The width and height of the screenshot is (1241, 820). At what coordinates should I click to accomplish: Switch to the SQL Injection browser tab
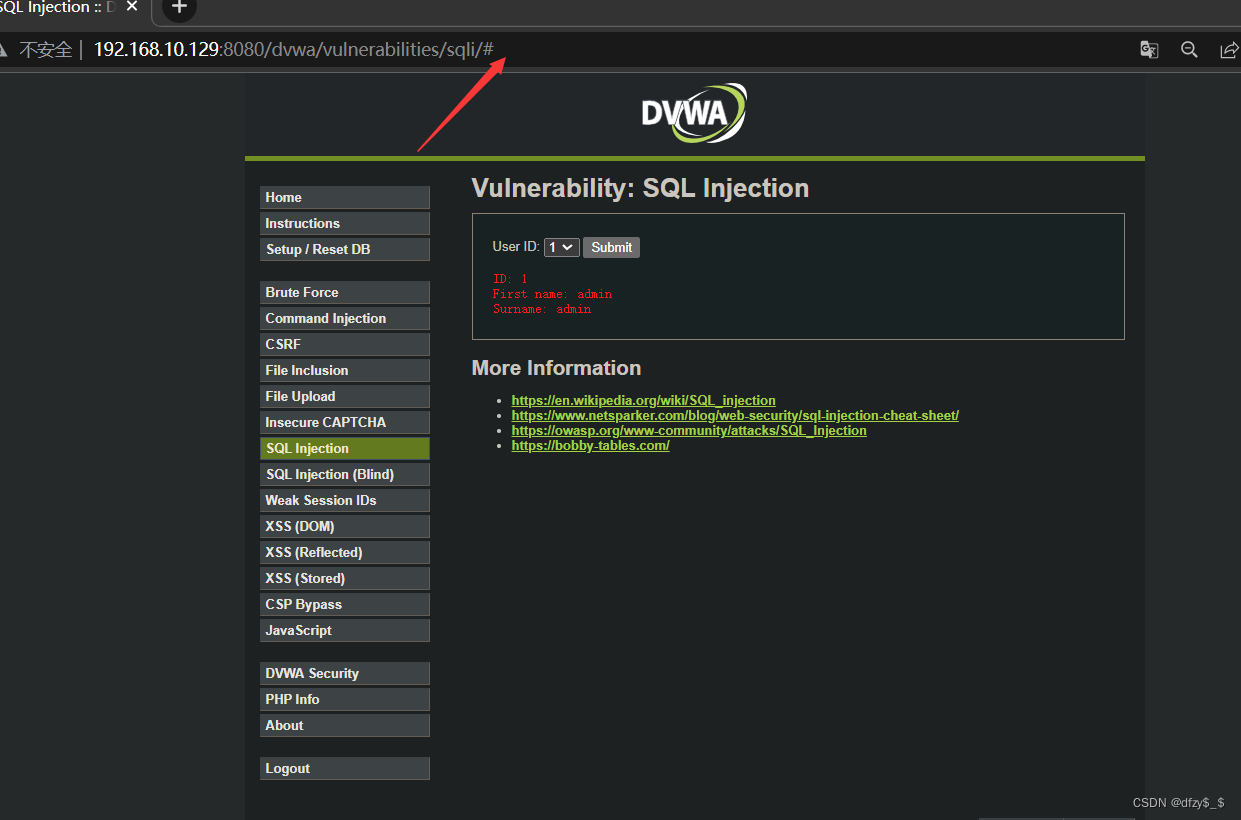click(60, 8)
